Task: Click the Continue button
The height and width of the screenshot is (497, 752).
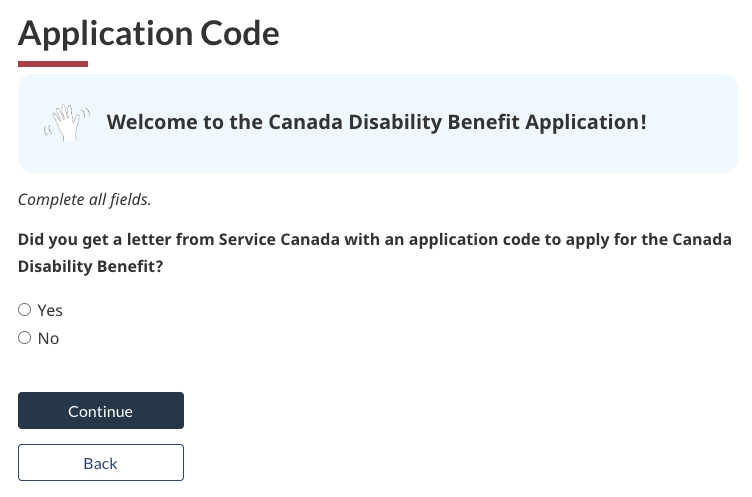Action: (101, 411)
